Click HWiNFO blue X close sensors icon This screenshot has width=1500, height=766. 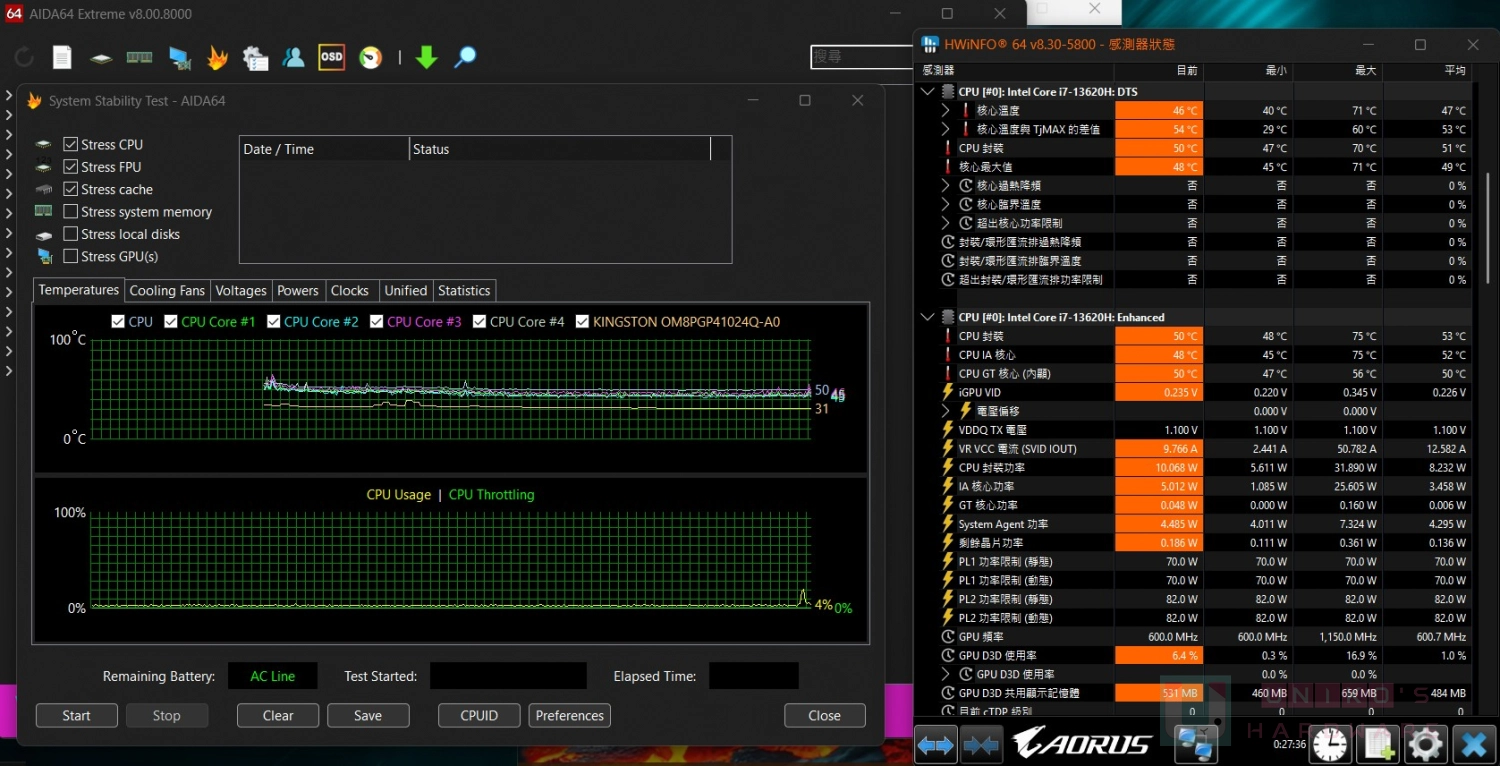coord(1473,744)
